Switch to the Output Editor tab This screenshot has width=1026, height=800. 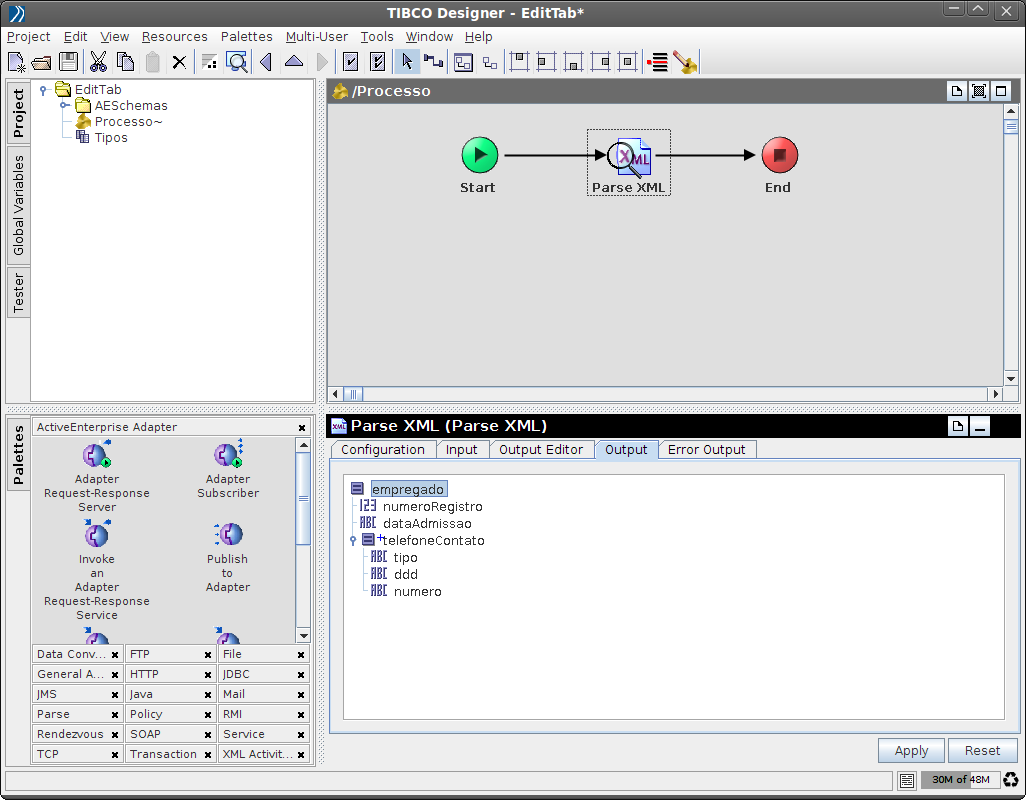[541, 450]
